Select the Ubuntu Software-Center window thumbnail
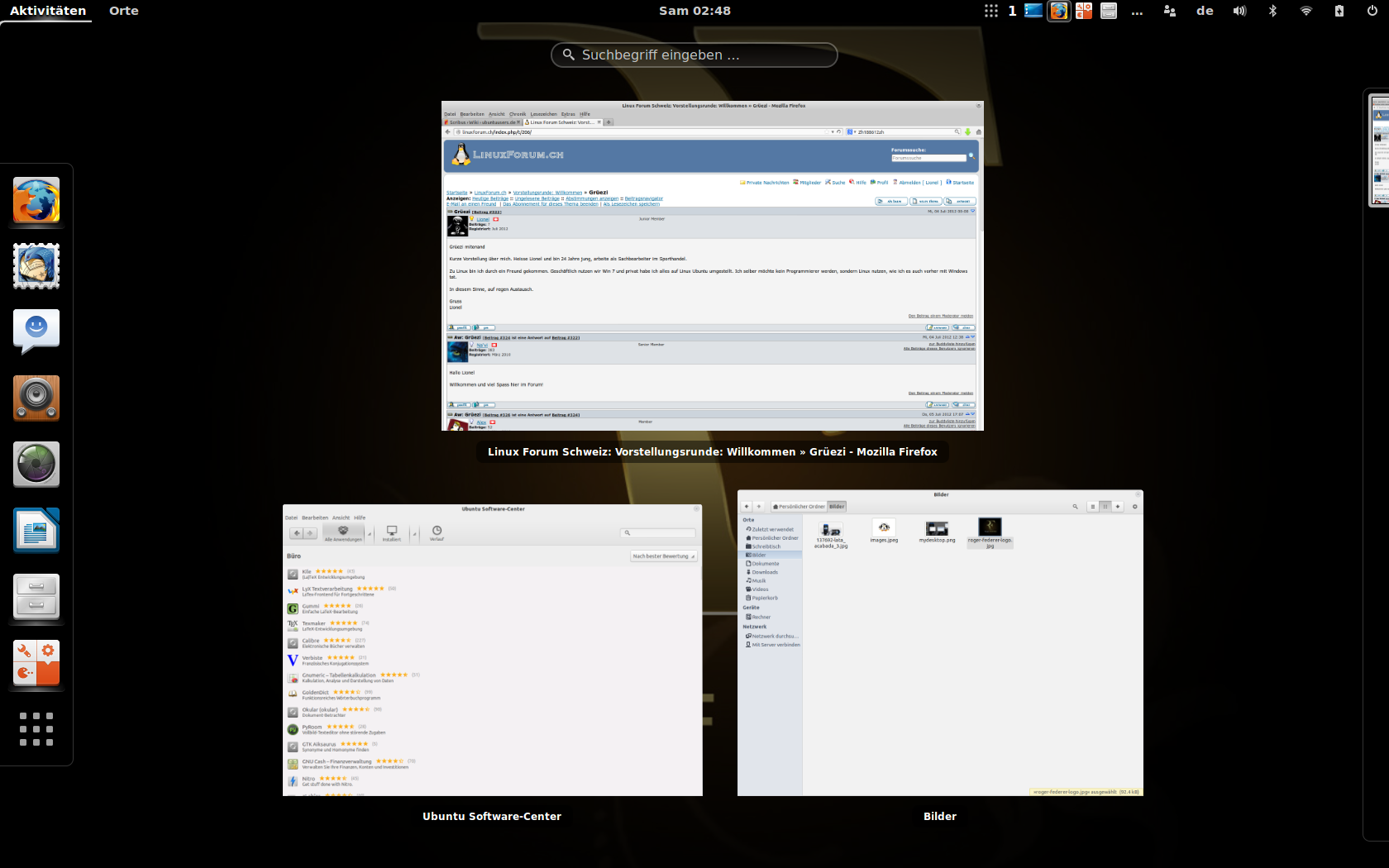 point(492,651)
